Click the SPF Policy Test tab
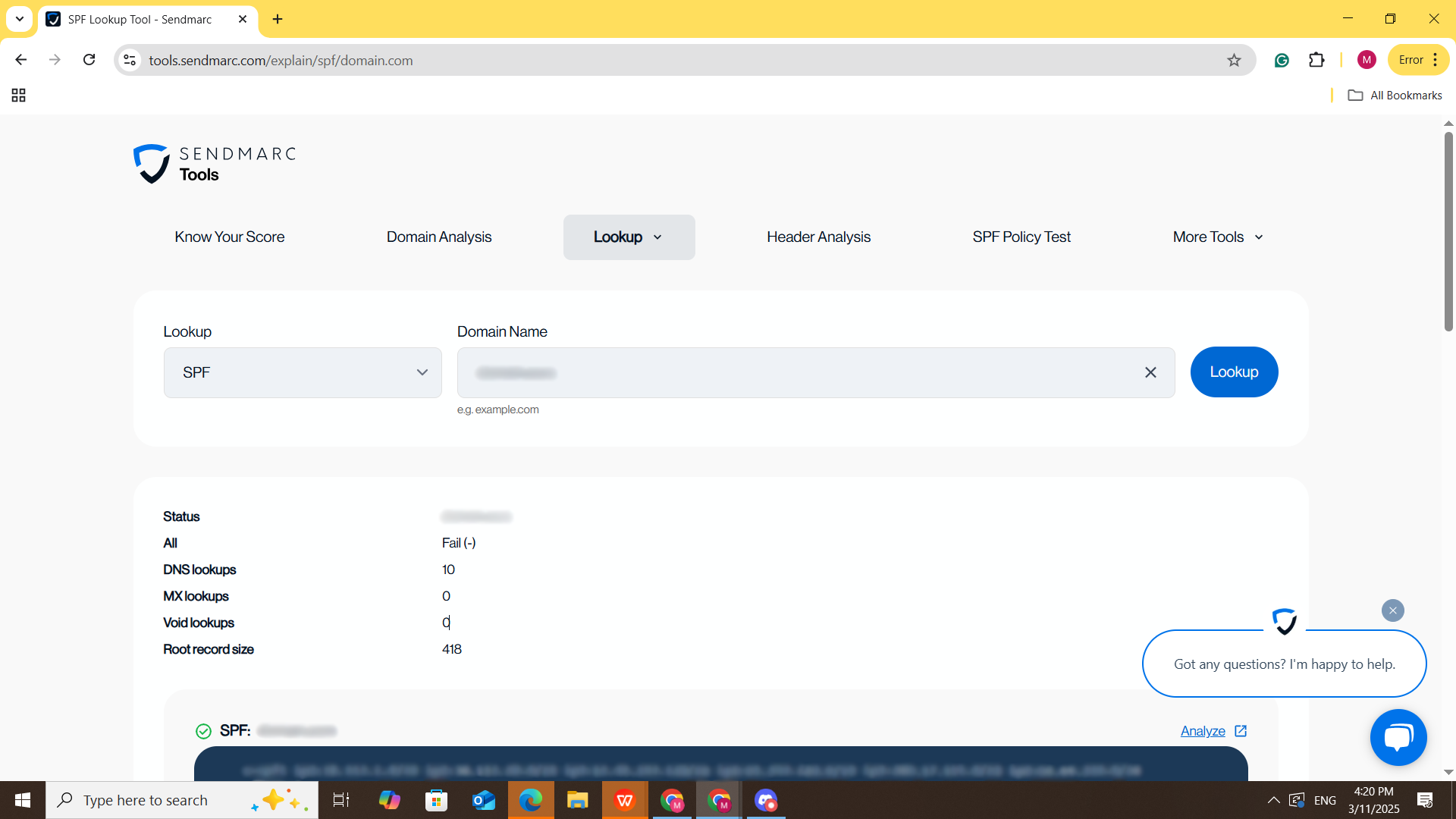1456x819 pixels. 1021,237
